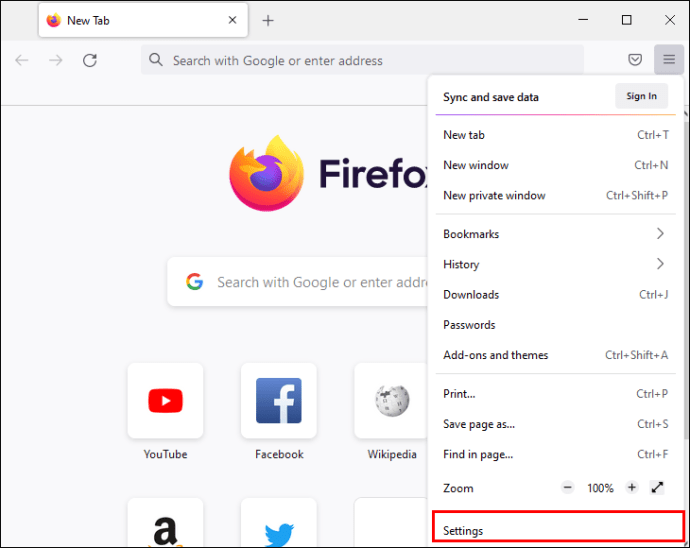Open Add-ons and themes
Screen dimensions: 690x548
[x=555, y=355]
